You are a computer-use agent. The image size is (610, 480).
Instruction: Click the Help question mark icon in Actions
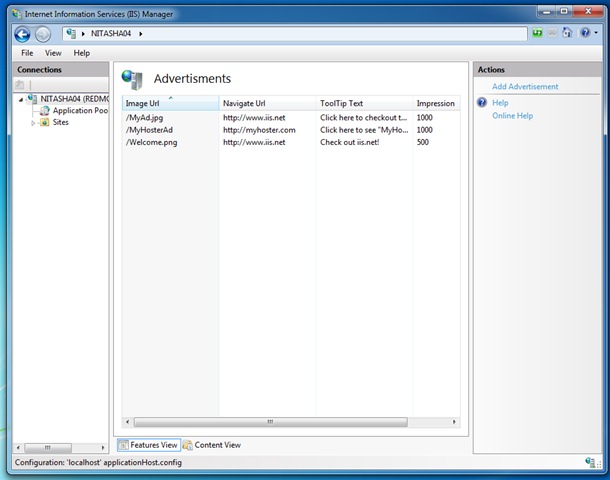point(482,103)
